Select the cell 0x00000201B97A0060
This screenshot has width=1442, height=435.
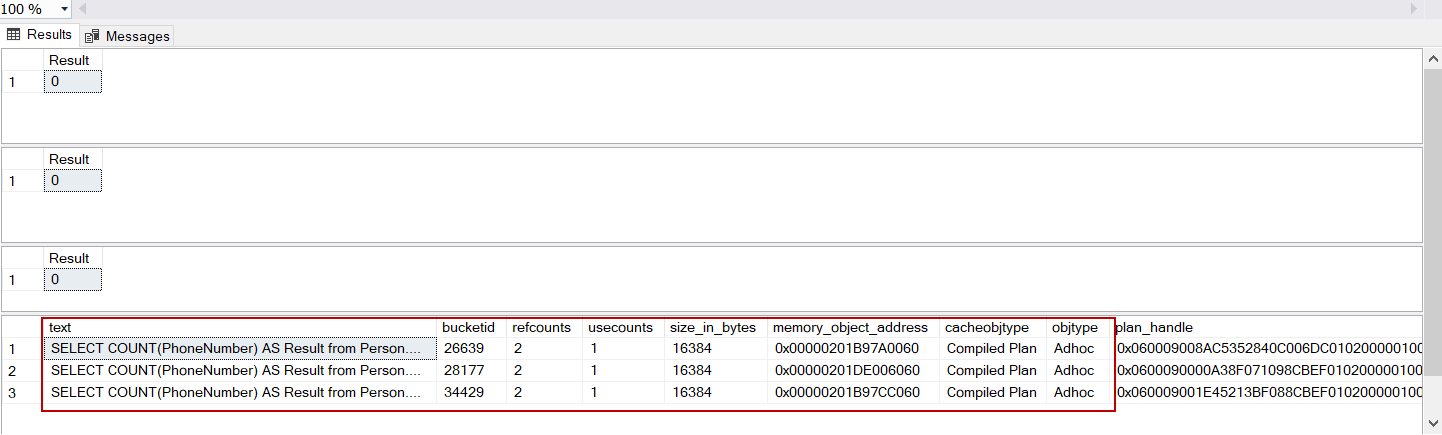(847, 349)
